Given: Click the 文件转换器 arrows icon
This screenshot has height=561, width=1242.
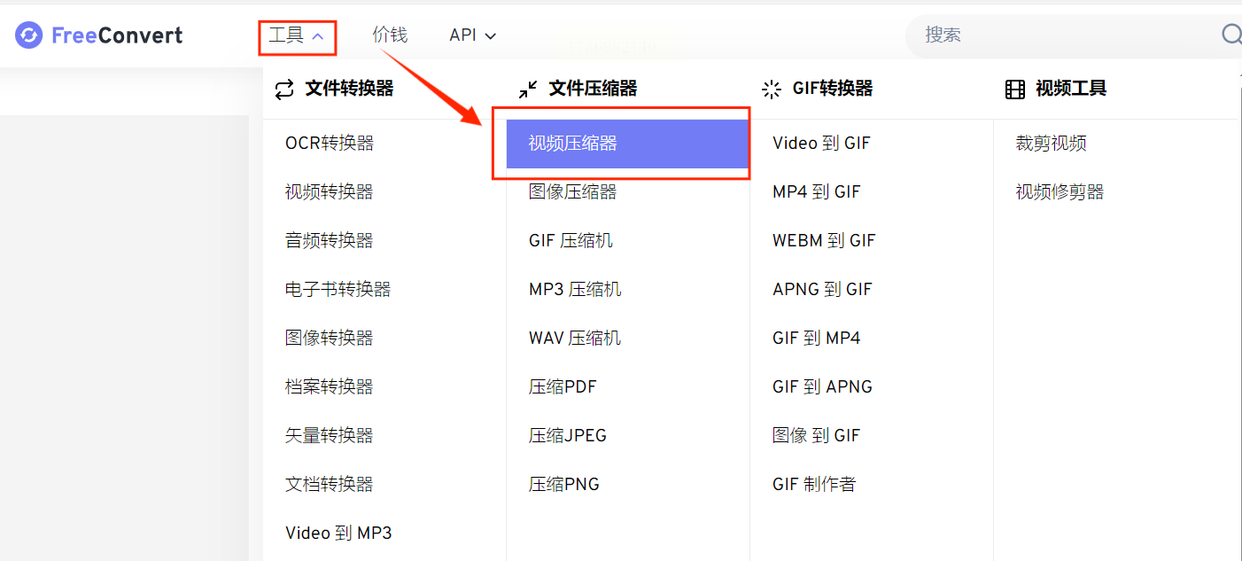Looking at the screenshot, I should pyautogui.click(x=285, y=89).
